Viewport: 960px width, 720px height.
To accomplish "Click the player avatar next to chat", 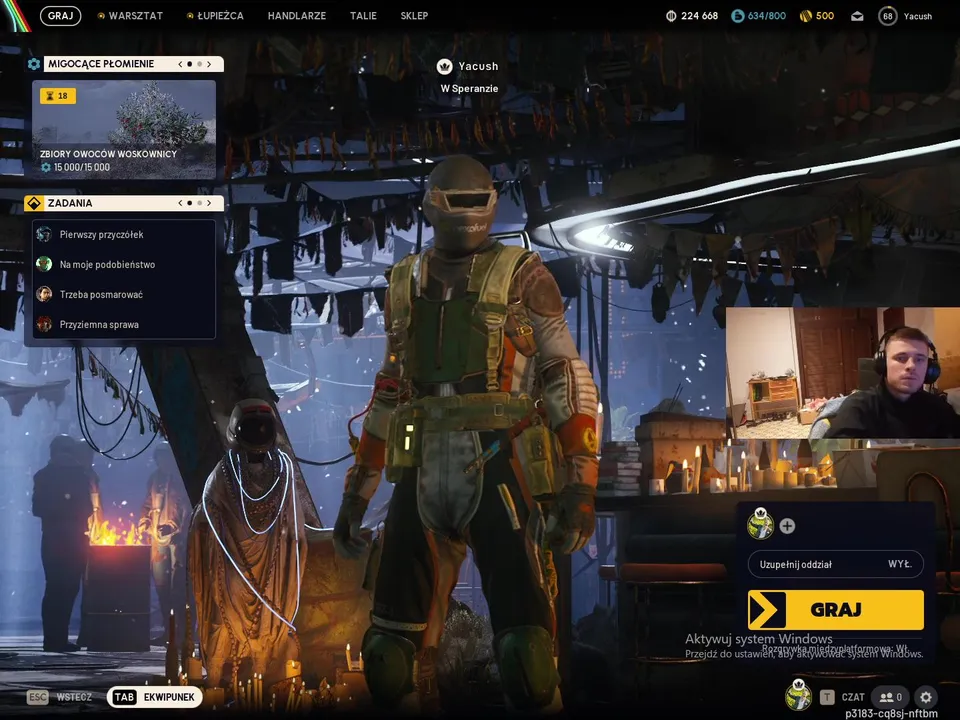I will 798,694.
